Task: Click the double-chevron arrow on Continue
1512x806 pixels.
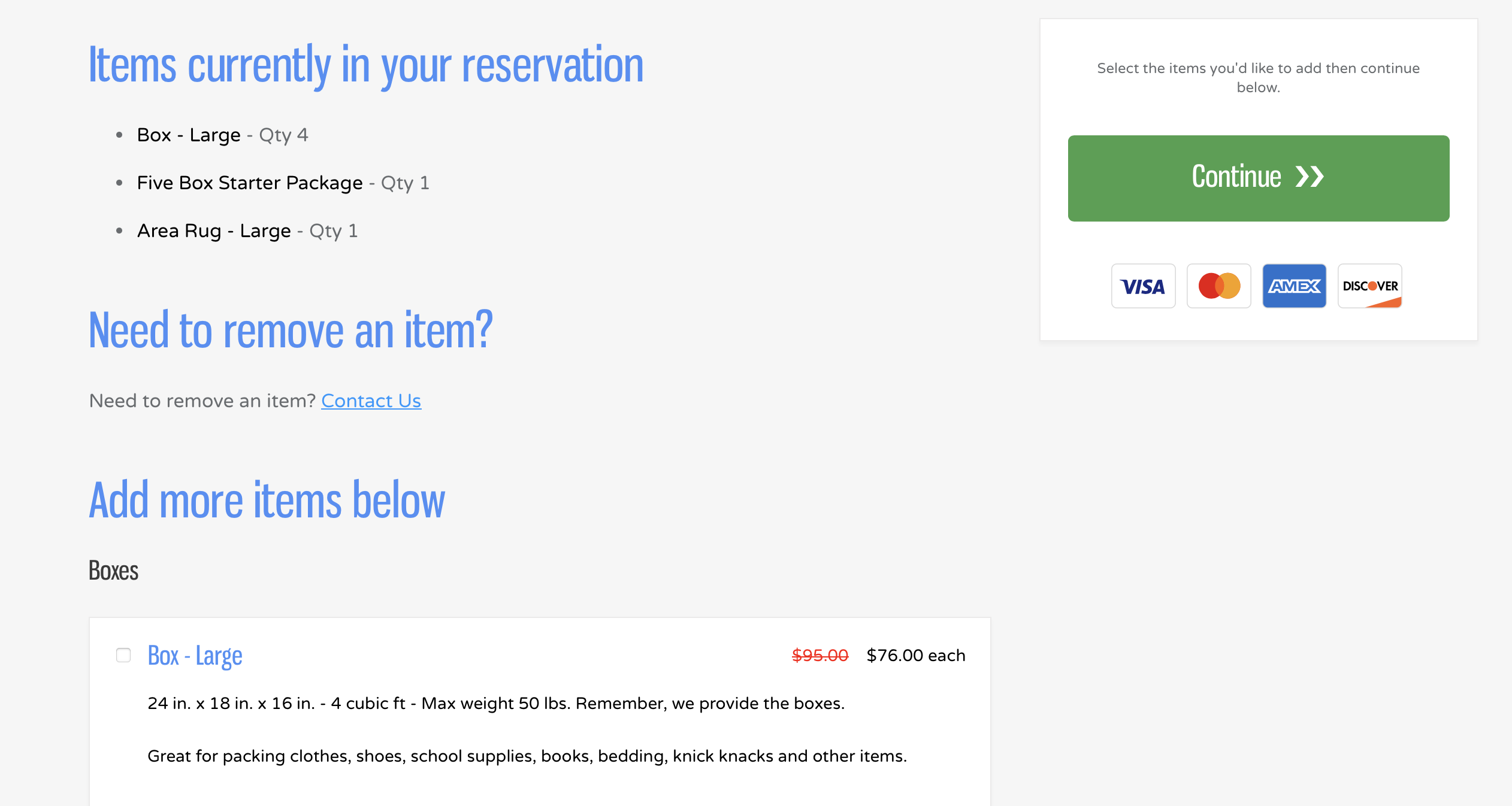Action: [x=1309, y=177]
